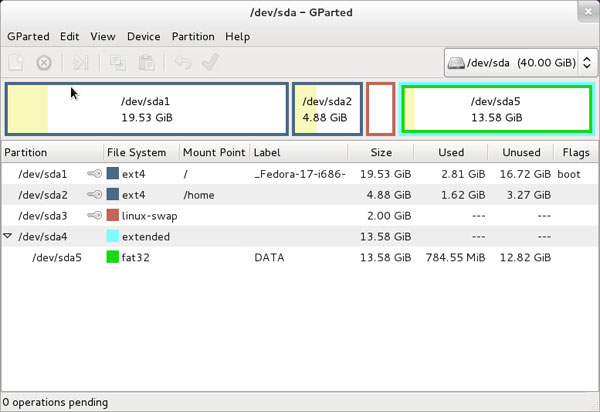Click the key lock icon for /dev/sda3

pos(94,215)
